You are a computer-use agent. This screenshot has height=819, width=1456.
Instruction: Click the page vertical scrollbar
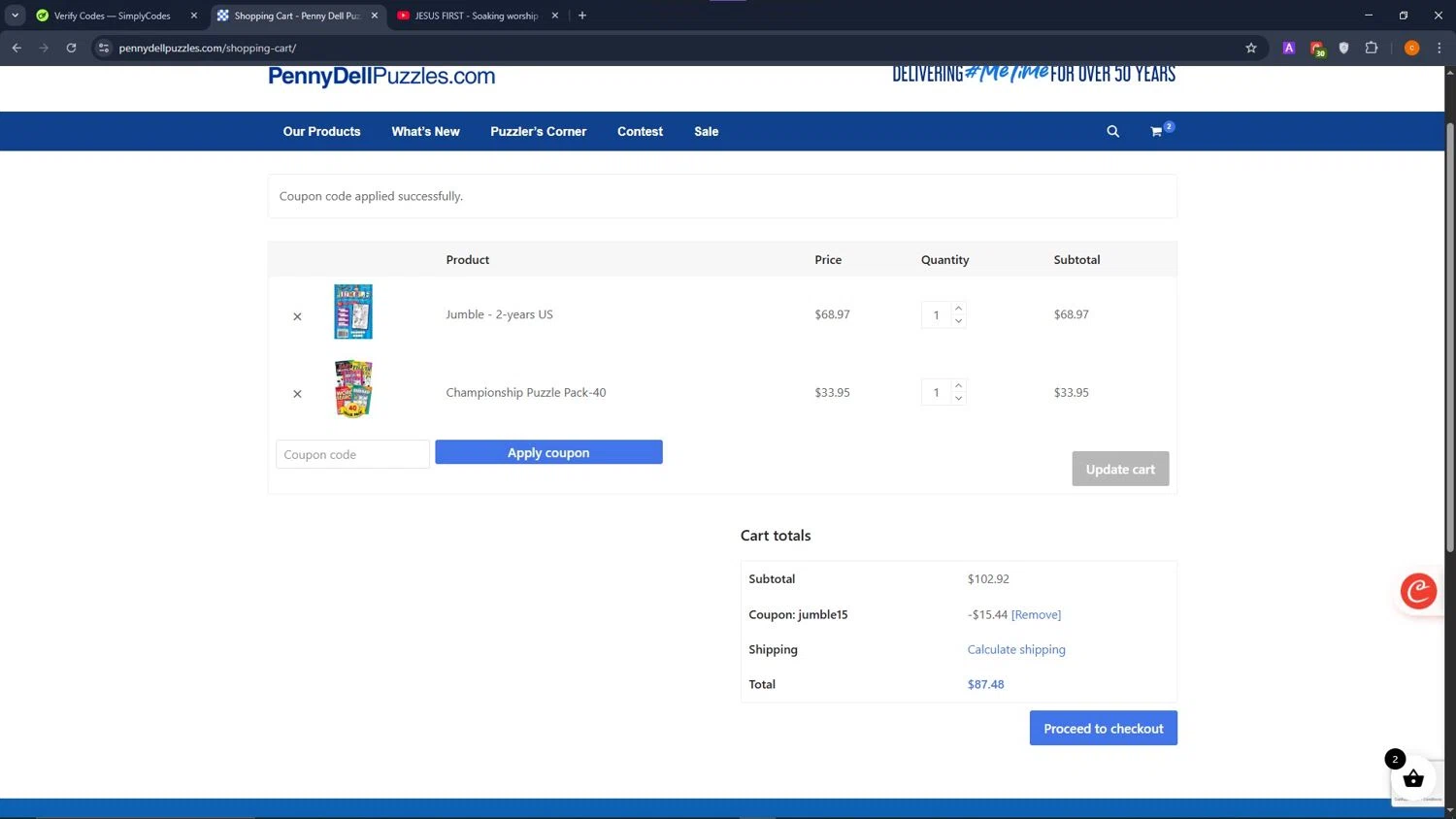(x=1450, y=340)
